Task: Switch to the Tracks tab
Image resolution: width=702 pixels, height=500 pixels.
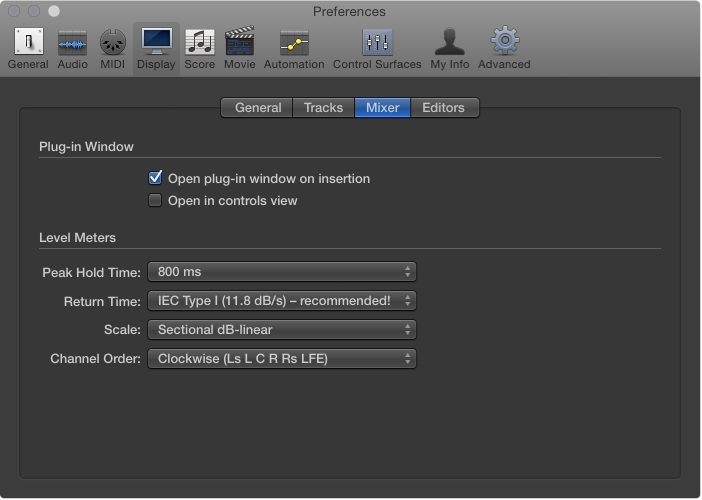Action: (323, 107)
